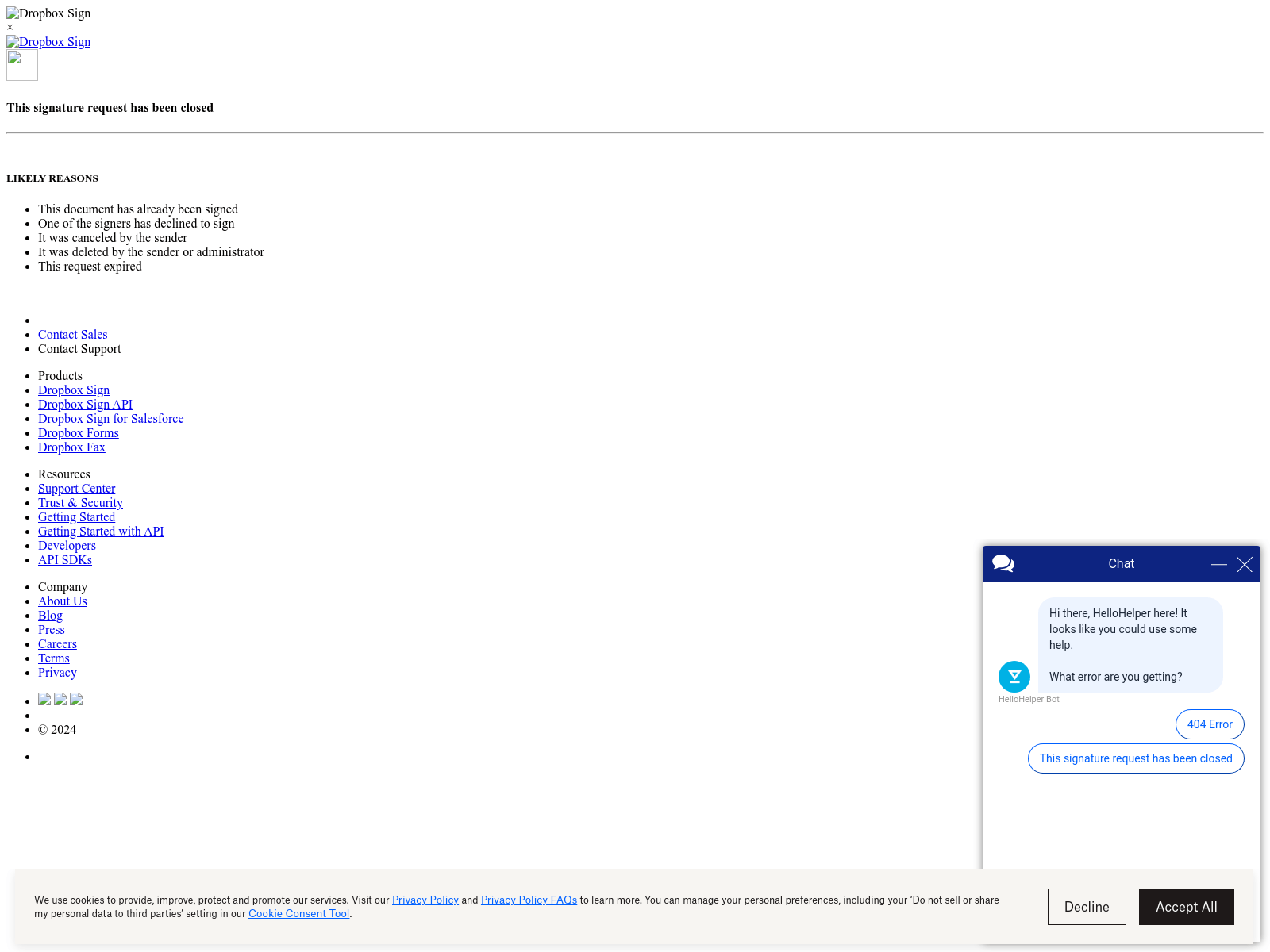1270x952 pixels.
Task: Click 'This request expired' text
Action: (90, 267)
